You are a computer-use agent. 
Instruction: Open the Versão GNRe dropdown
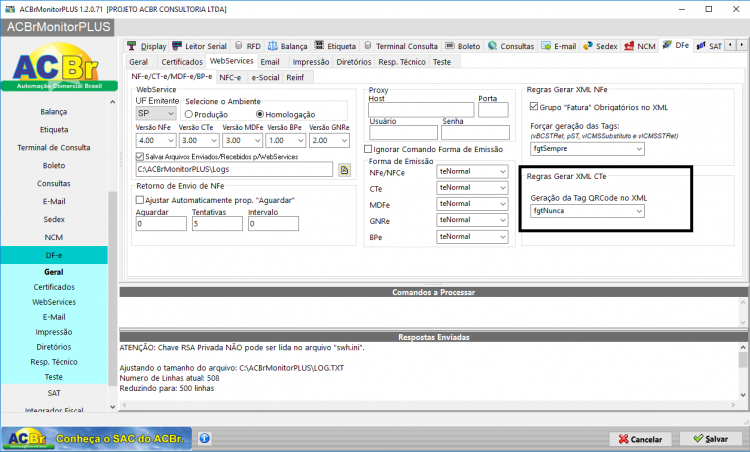point(329,141)
